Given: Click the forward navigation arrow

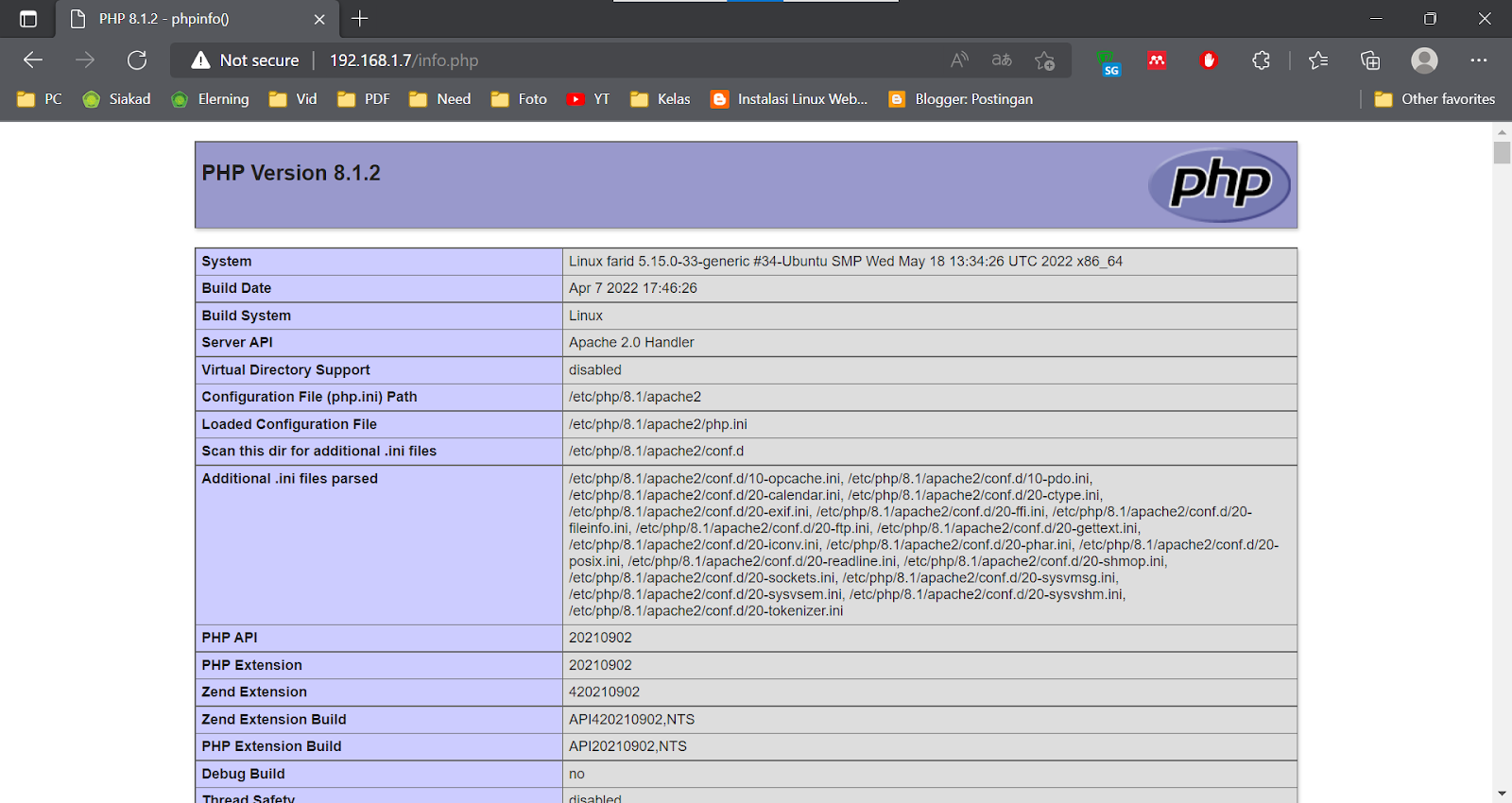Looking at the screenshot, I should pyautogui.click(x=85, y=60).
